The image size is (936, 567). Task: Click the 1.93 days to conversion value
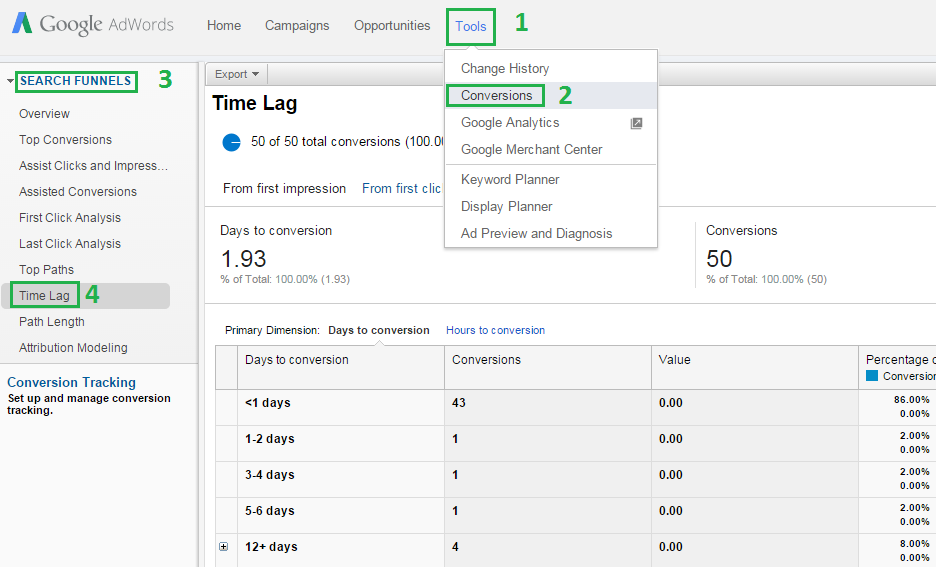point(243,259)
